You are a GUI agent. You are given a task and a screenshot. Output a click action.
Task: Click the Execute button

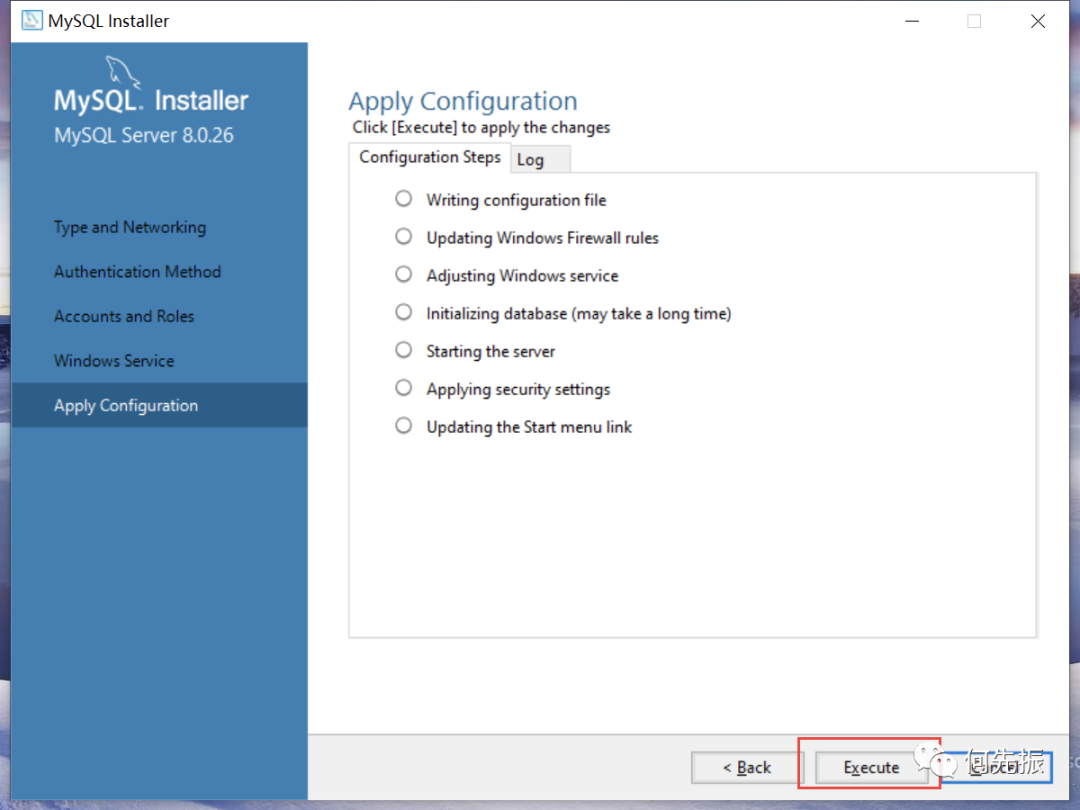[871, 767]
